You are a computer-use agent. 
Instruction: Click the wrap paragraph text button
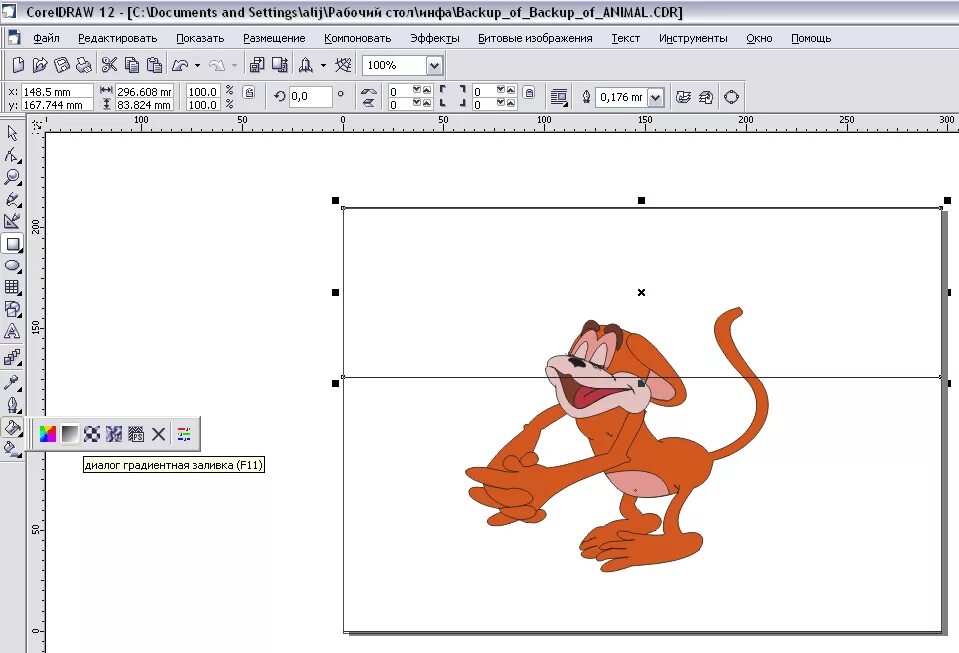559,97
